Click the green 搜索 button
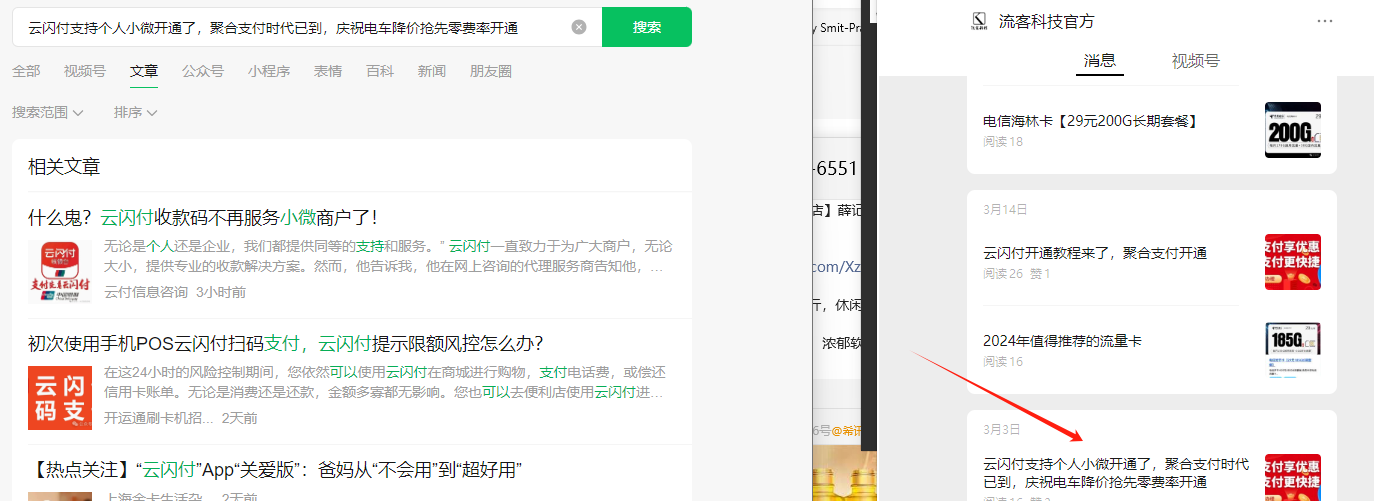The image size is (1374, 501). point(647,27)
